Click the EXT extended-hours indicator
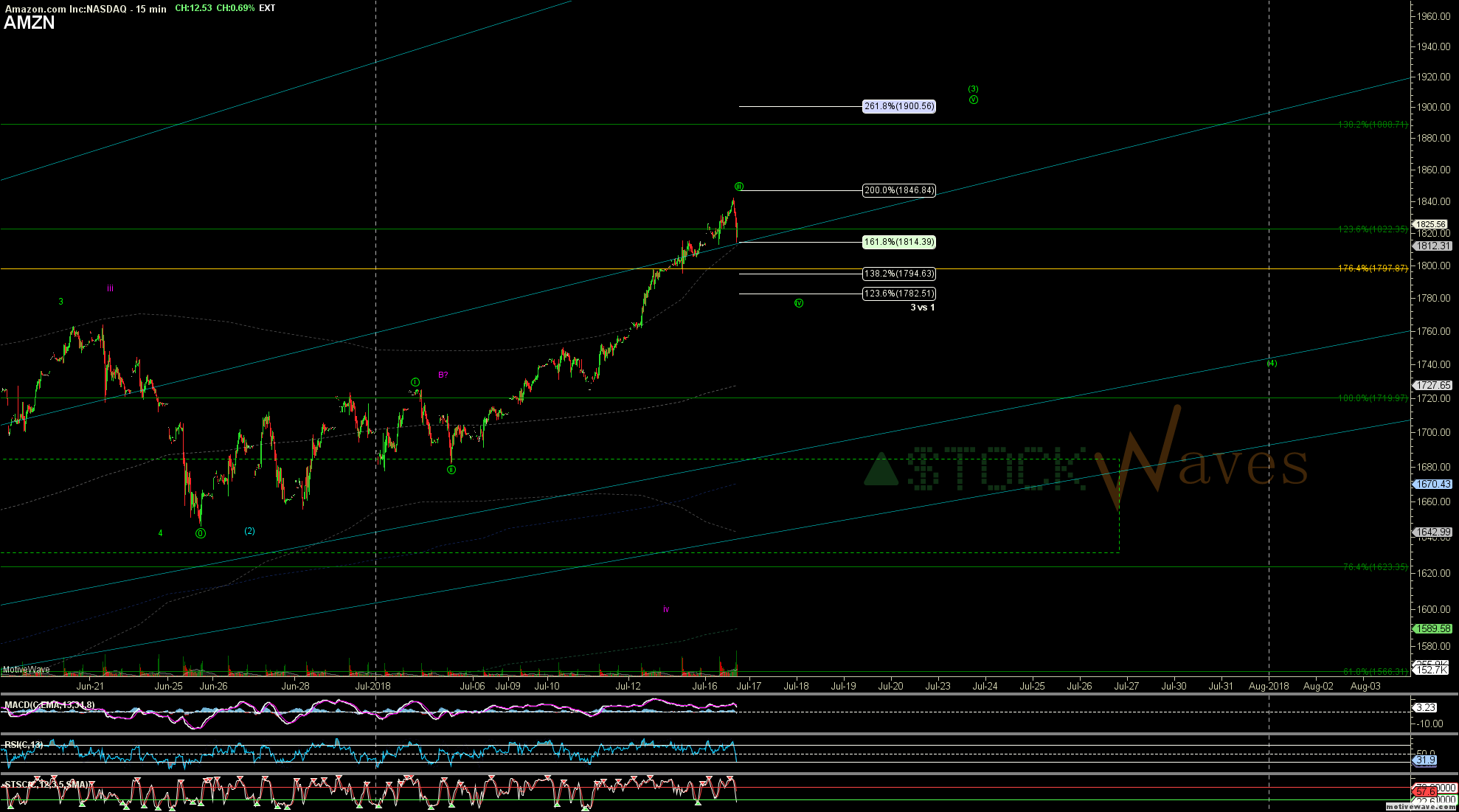1459x812 pixels. (x=267, y=8)
